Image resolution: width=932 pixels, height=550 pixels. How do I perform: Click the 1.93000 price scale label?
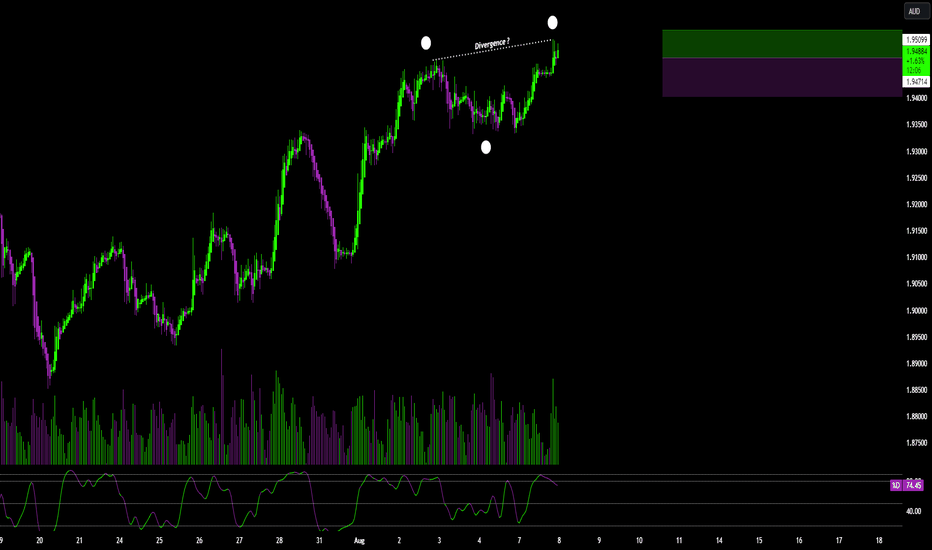click(917, 152)
